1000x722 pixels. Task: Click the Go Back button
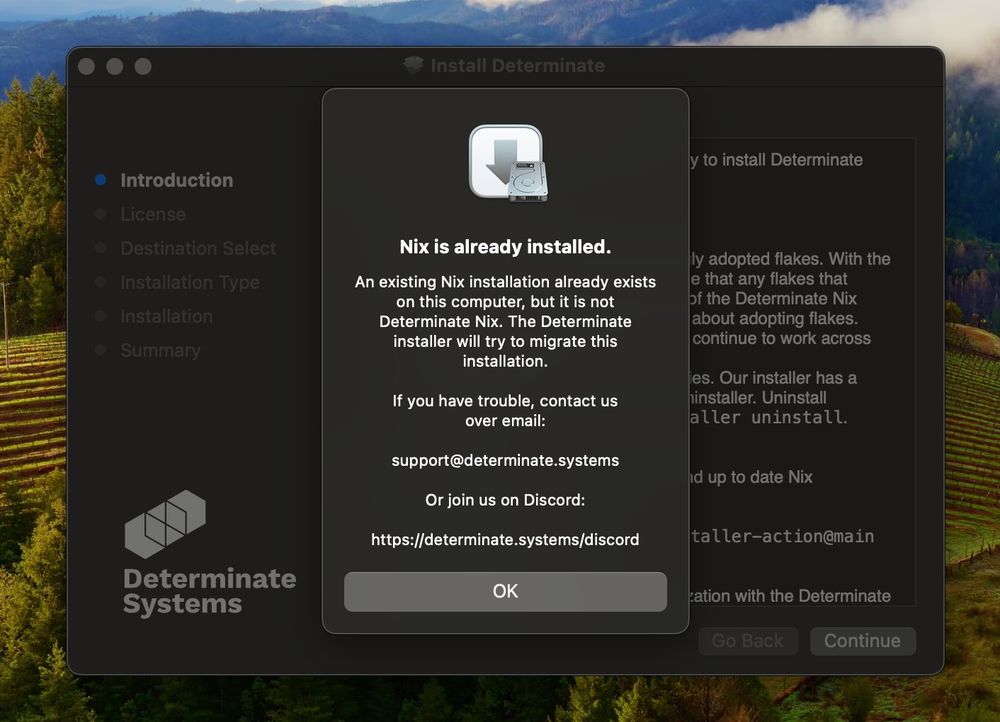point(748,641)
